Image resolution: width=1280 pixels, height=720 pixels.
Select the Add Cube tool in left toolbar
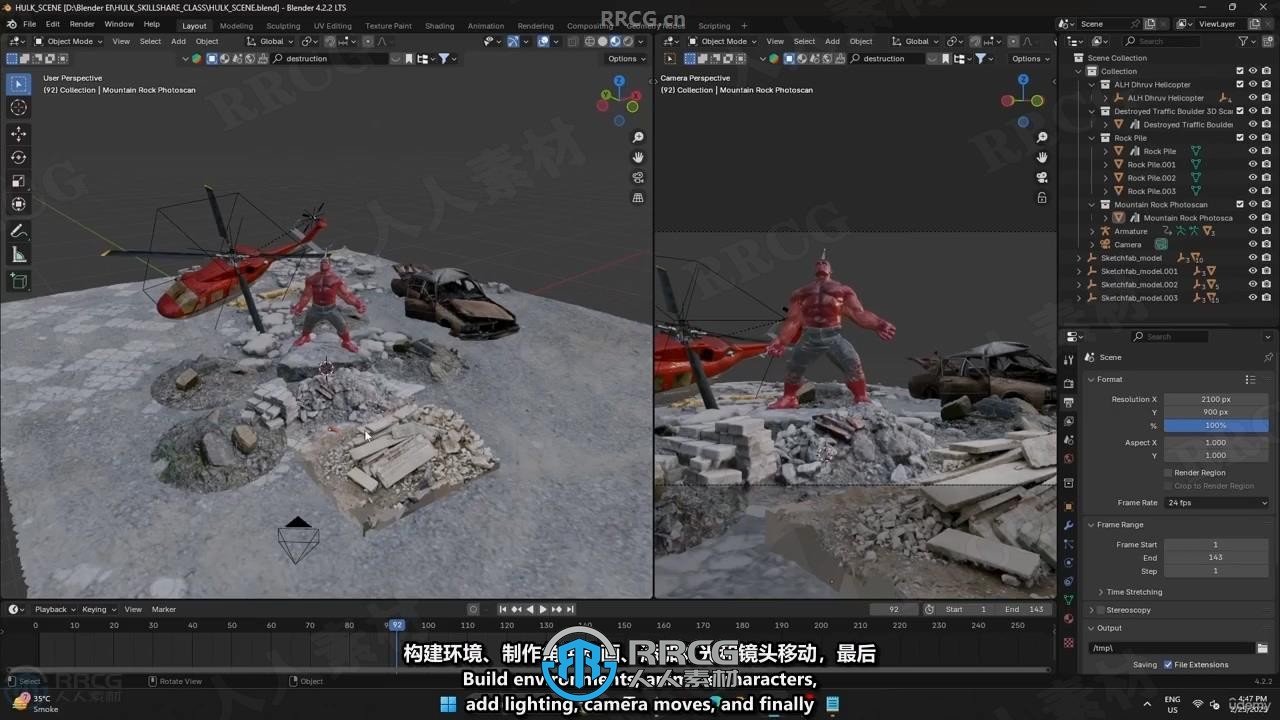(x=18, y=282)
